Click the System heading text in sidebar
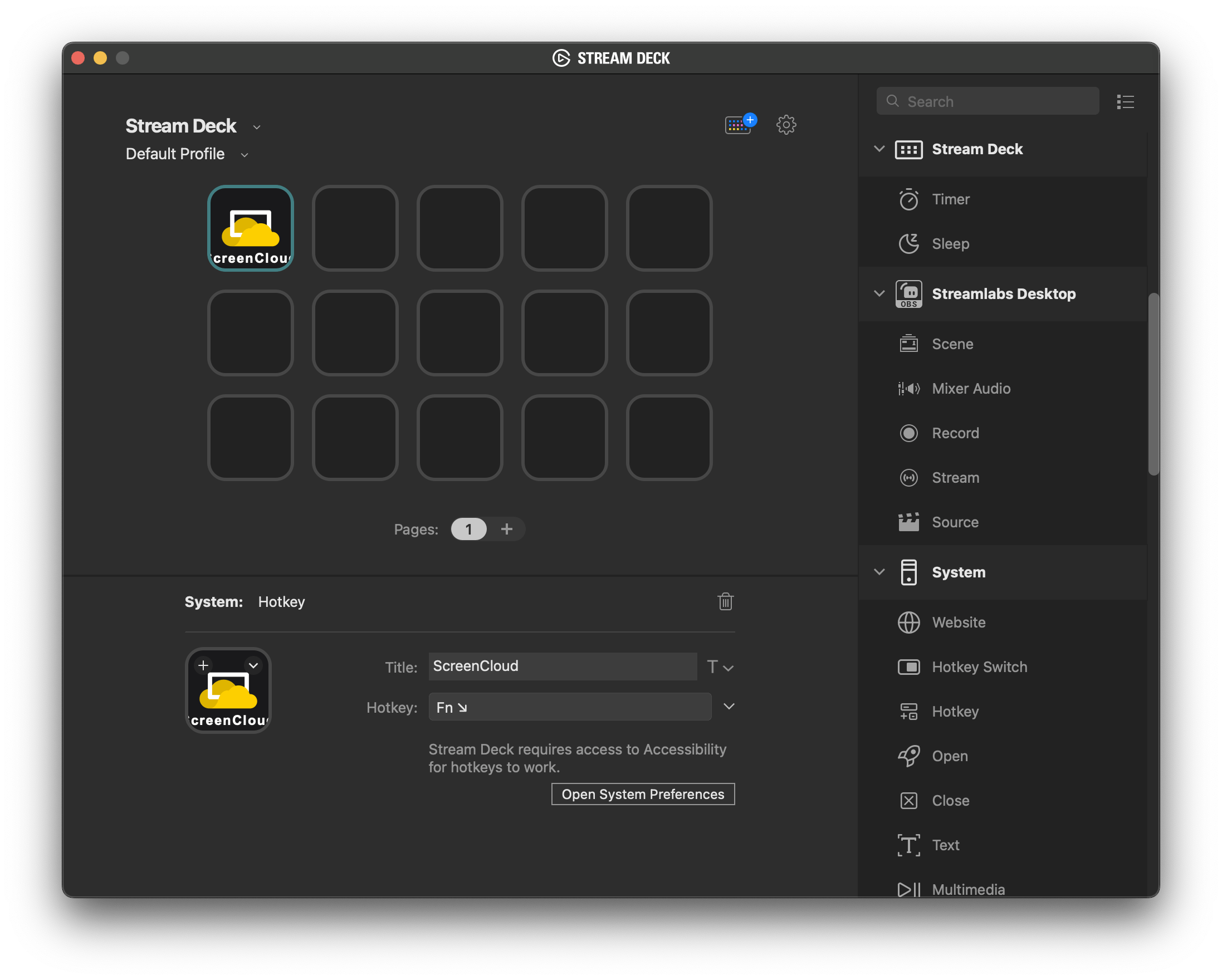Viewport: 1222px width, 980px height. [959, 573]
